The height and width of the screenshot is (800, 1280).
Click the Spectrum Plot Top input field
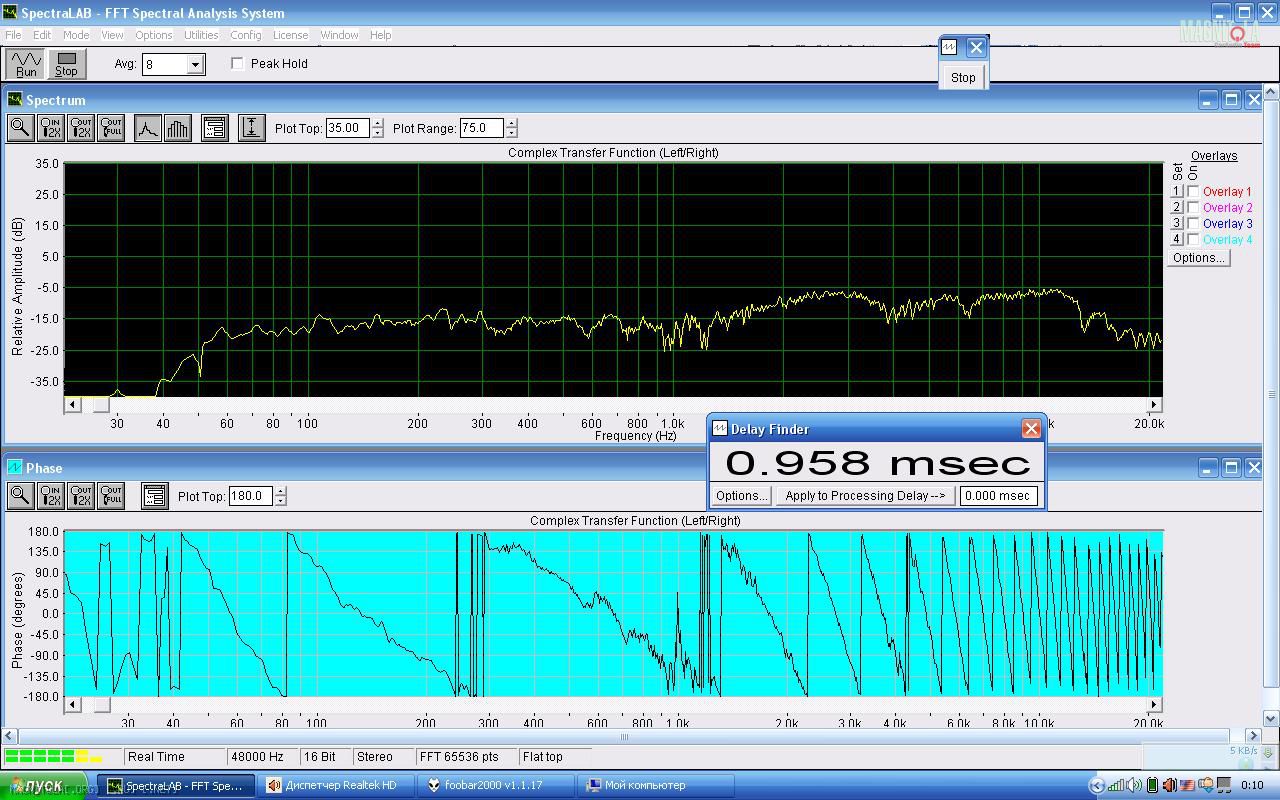pyautogui.click(x=348, y=128)
